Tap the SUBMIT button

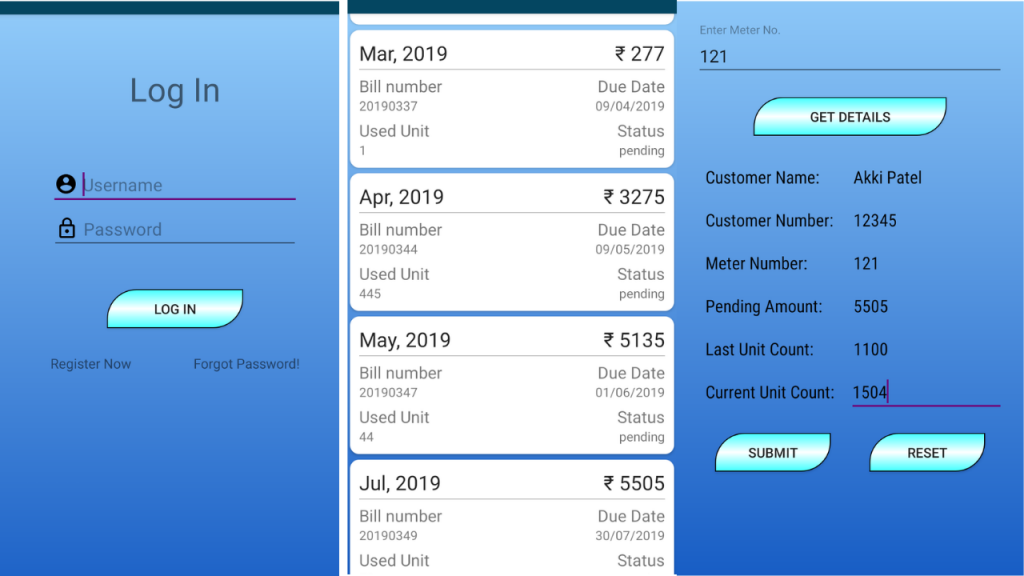click(x=773, y=453)
